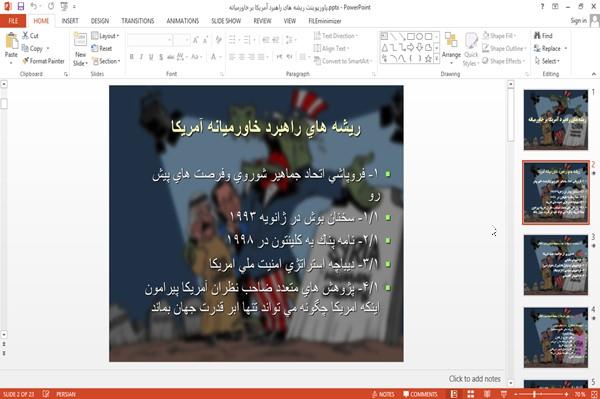This screenshot has width=600, height=399.
Task: Switch to Reading view in status bar
Action: click(487, 394)
